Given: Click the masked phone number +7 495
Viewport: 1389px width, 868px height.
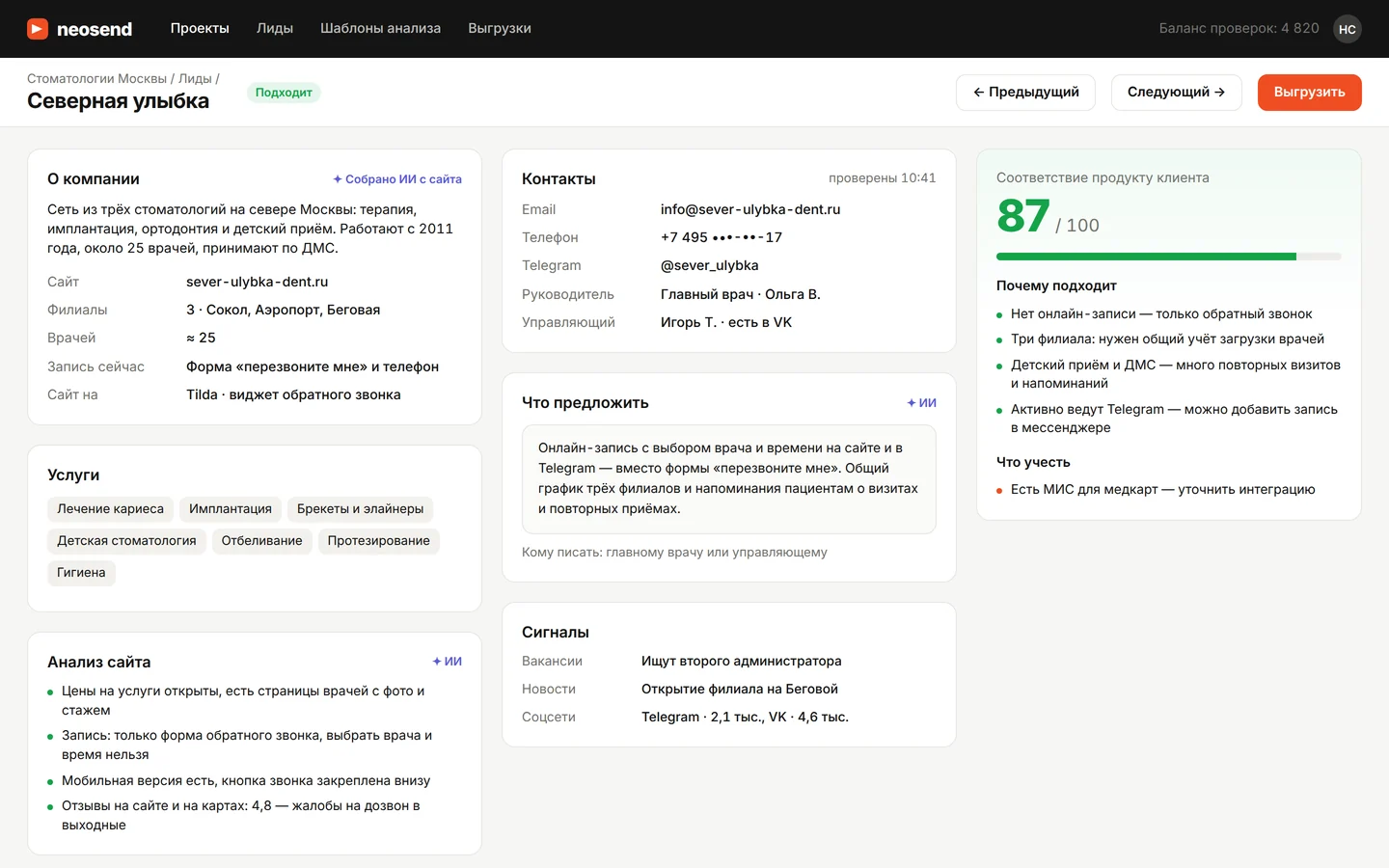Looking at the screenshot, I should 722,237.
